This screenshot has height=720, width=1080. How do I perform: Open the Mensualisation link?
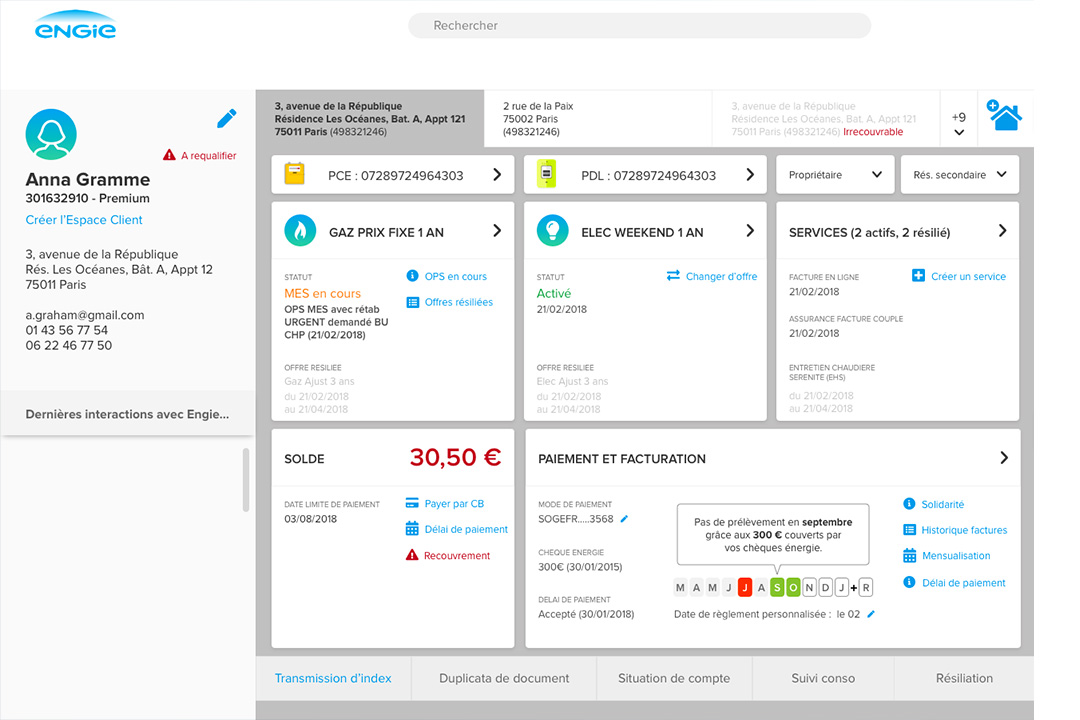click(x=956, y=555)
